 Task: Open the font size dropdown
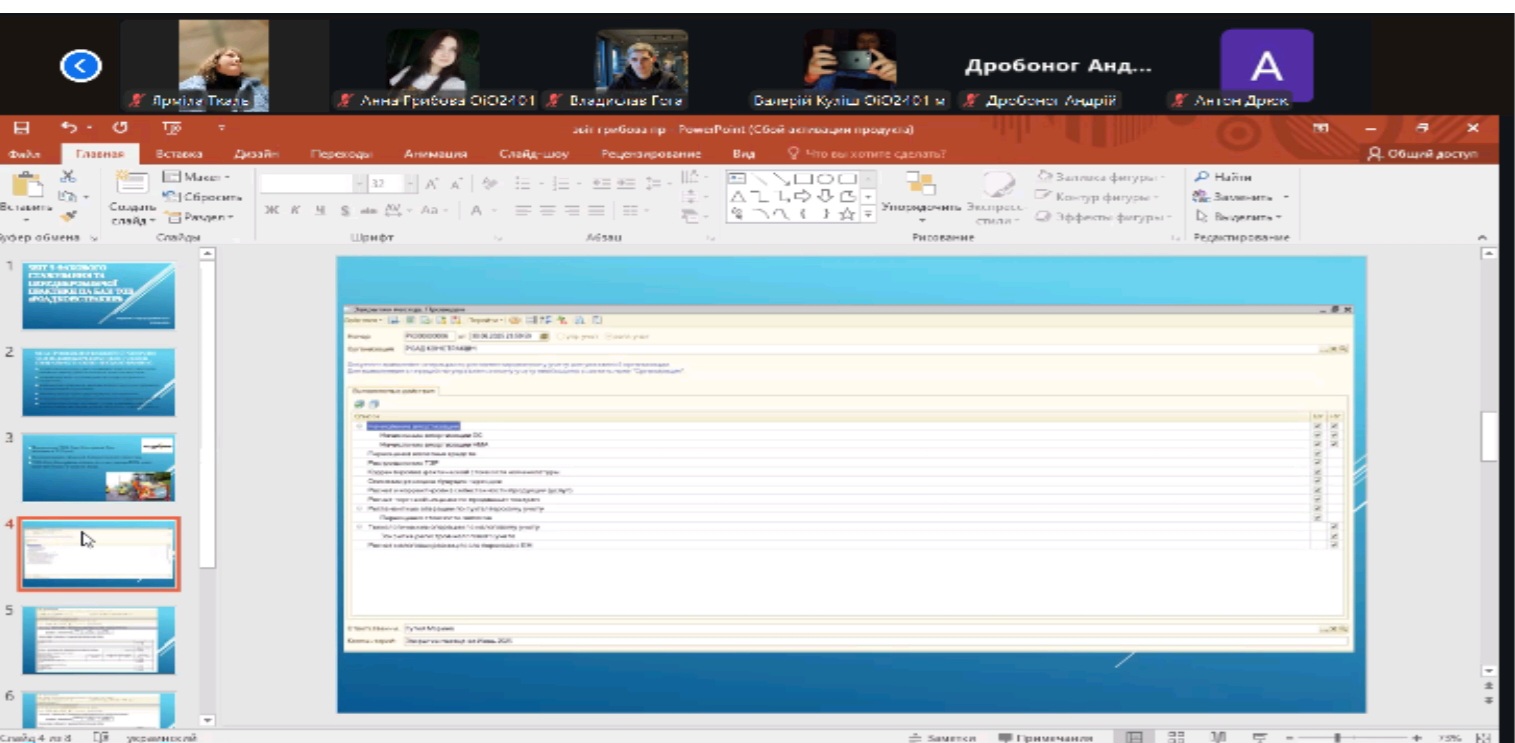(x=409, y=184)
